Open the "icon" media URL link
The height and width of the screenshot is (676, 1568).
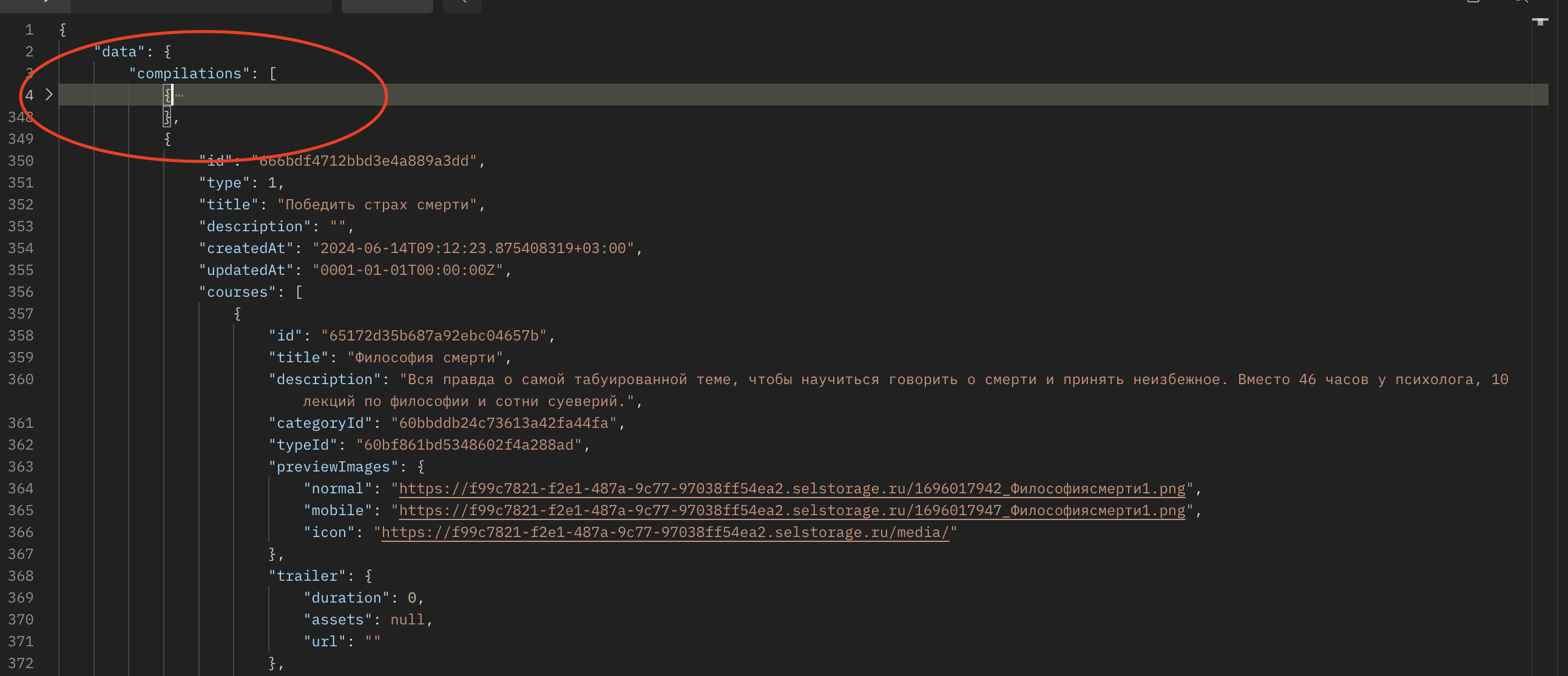click(664, 532)
